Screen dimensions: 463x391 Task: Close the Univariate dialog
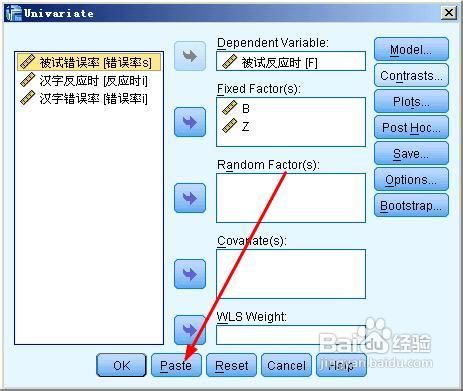click(449, 13)
